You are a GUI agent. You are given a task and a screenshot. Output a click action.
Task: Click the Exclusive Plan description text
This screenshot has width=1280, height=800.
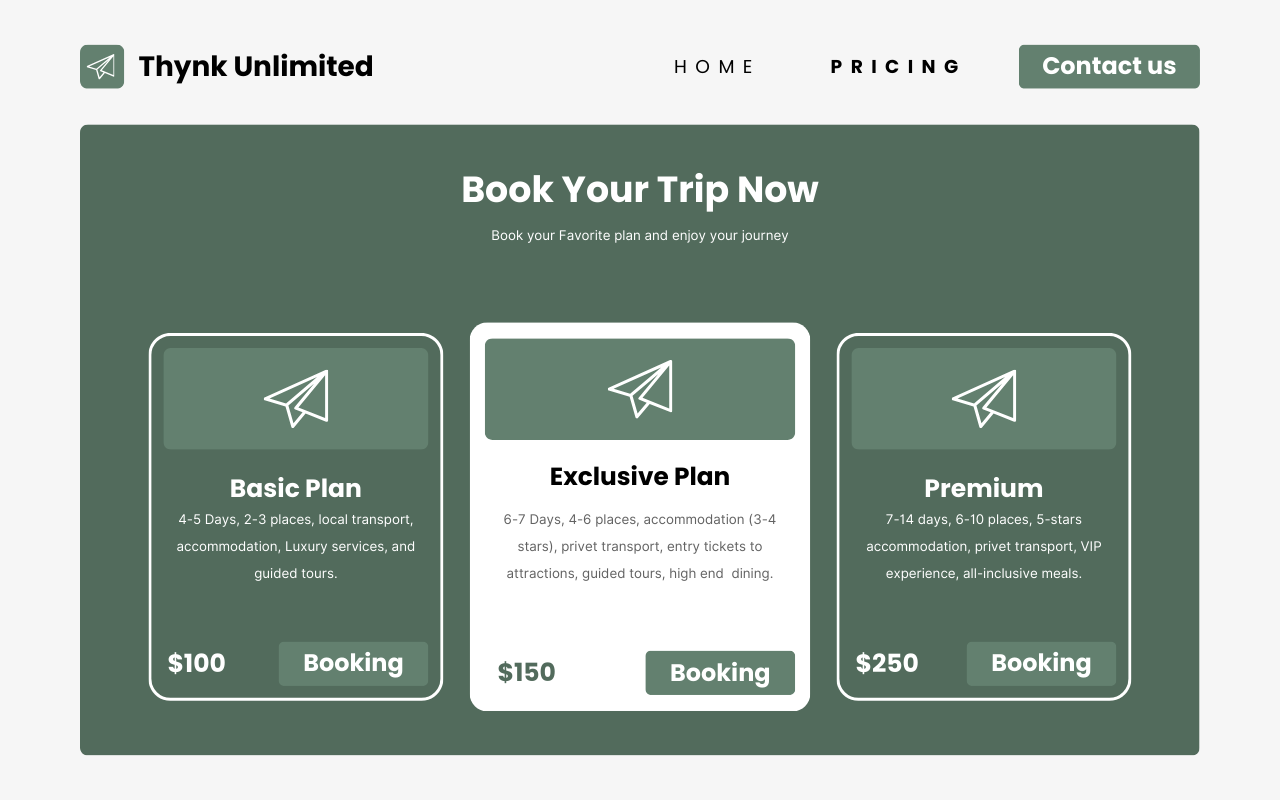[x=640, y=547]
